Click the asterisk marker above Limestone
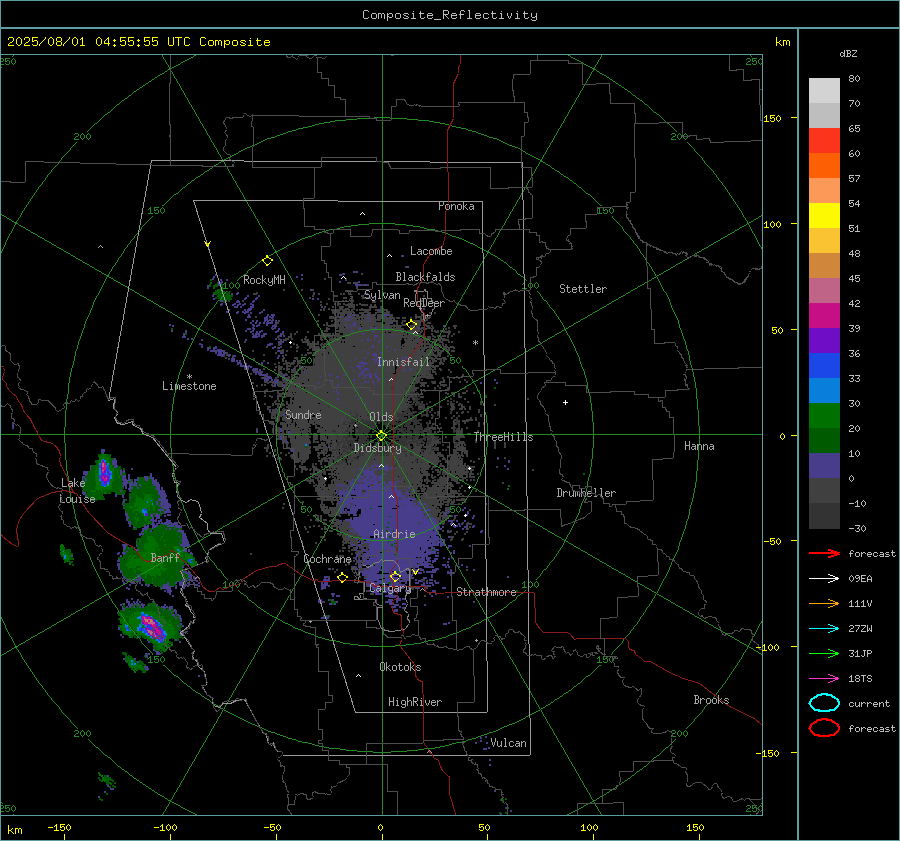 tap(189, 377)
